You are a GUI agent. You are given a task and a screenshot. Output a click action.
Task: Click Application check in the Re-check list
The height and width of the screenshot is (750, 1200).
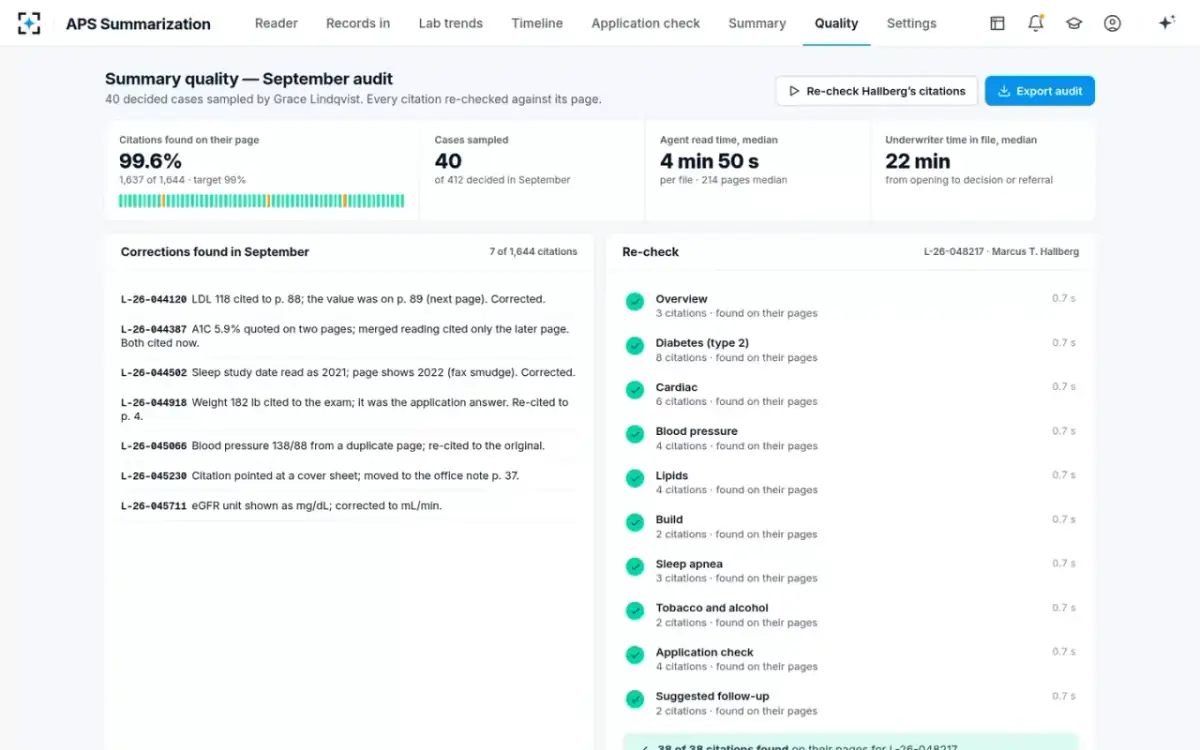704,652
